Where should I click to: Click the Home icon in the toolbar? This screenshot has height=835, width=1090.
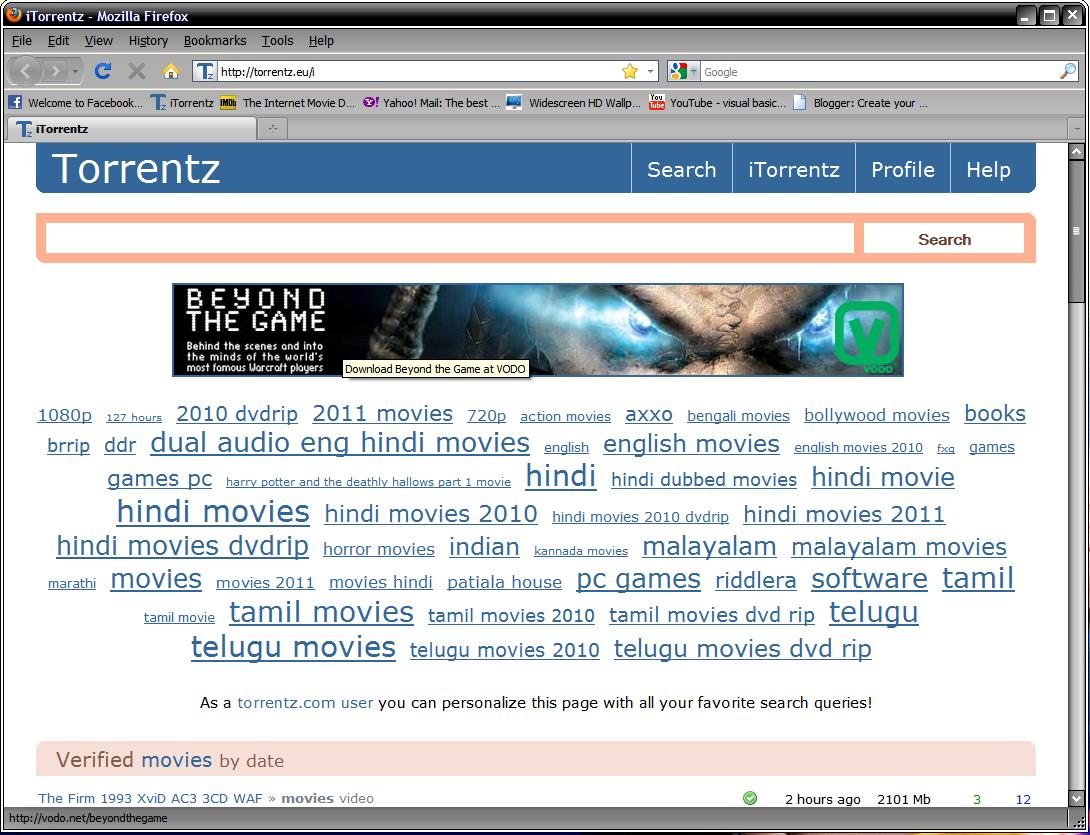coord(171,71)
